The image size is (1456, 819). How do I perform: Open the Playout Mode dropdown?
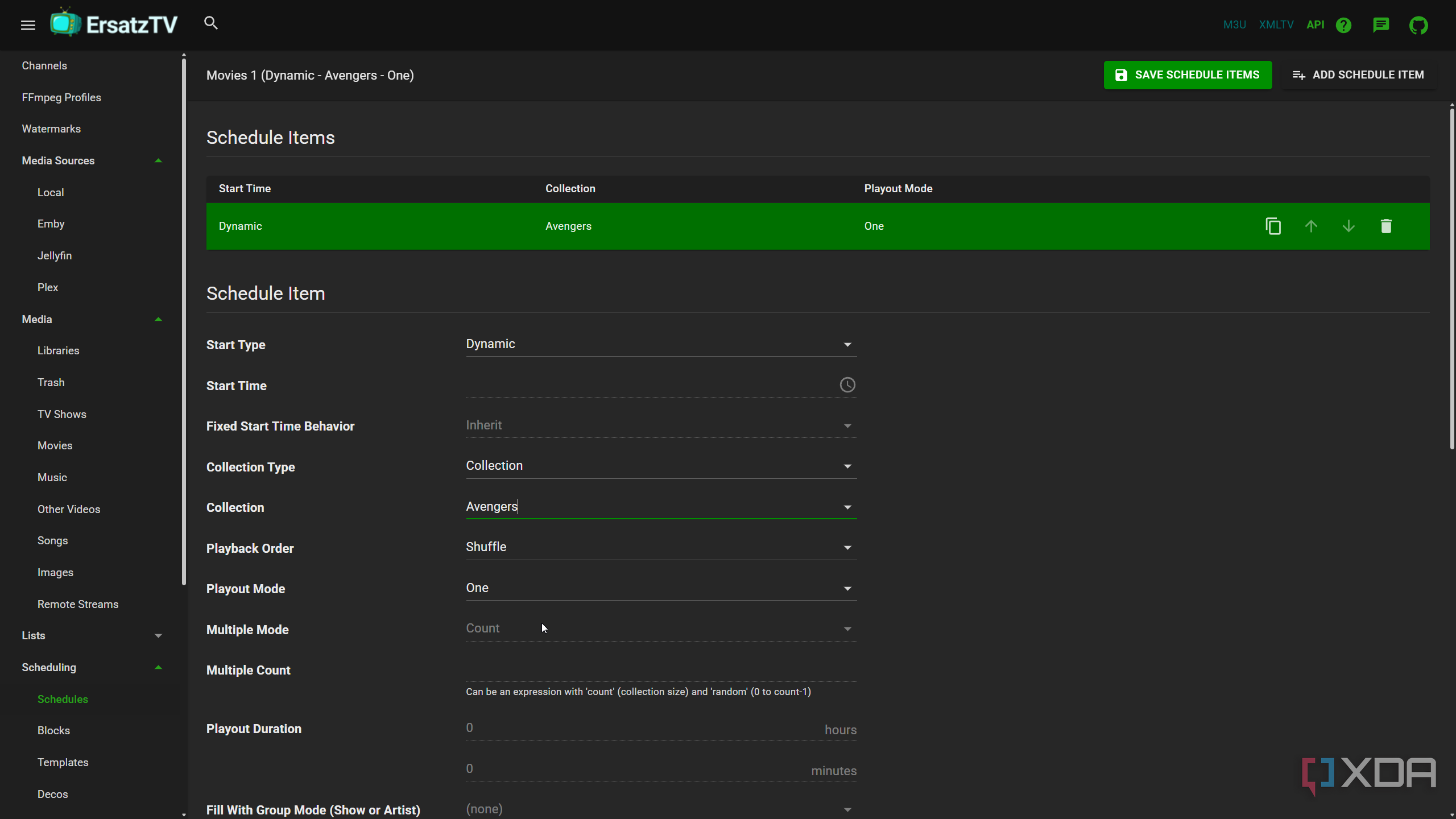[x=661, y=588]
